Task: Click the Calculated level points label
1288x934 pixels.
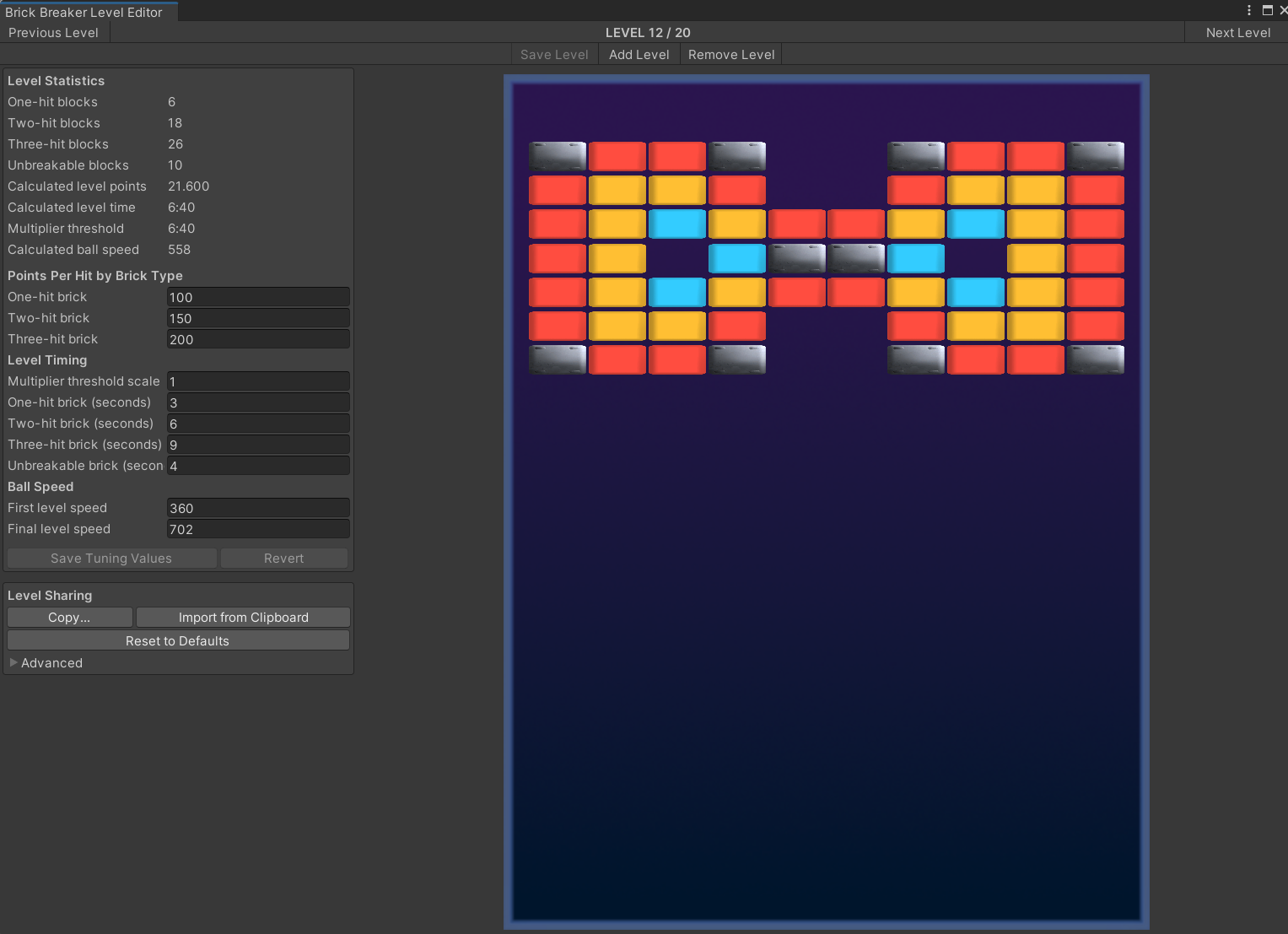Action: click(x=77, y=186)
